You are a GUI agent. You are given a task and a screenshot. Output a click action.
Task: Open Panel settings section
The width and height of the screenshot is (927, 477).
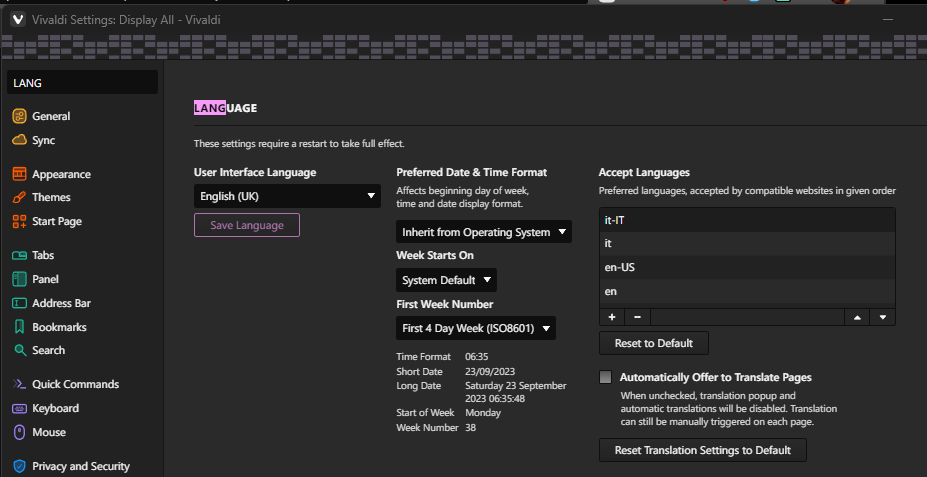click(x=46, y=279)
